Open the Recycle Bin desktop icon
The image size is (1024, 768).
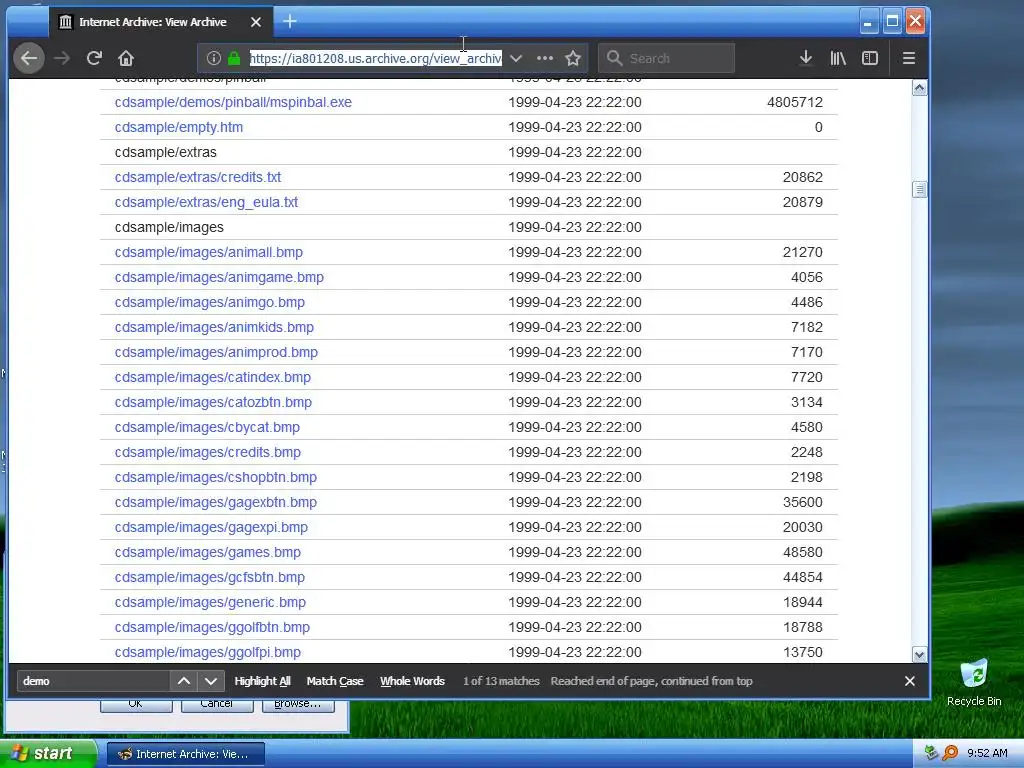click(974, 682)
